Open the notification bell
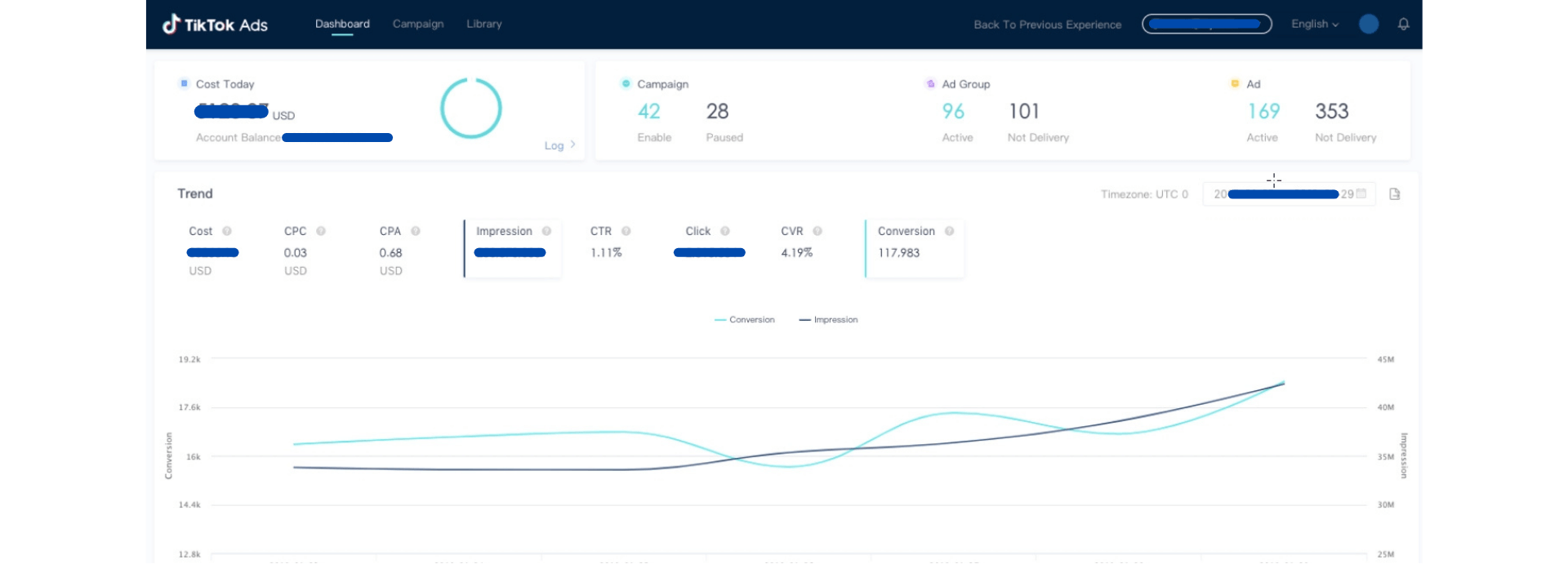Screen dimensions: 1568x573 coord(1403,24)
